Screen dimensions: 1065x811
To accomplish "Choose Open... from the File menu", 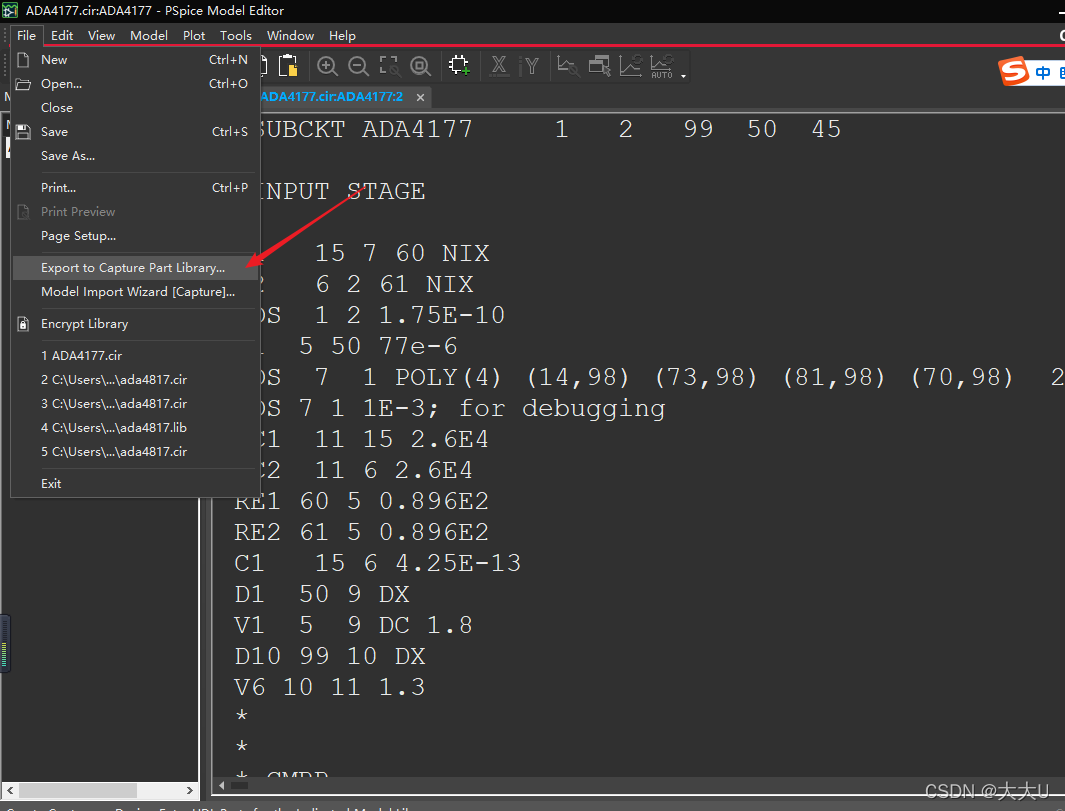I will (x=134, y=84).
